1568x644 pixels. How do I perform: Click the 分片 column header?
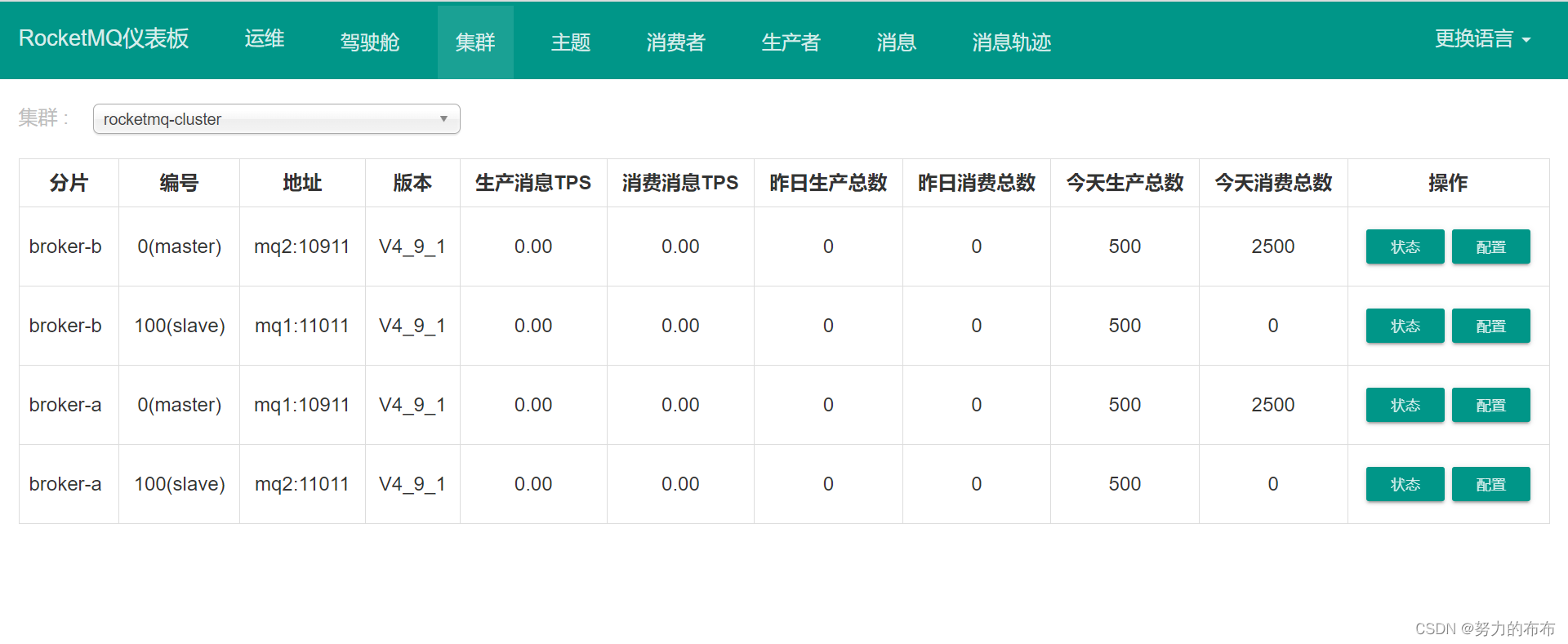click(69, 183)
